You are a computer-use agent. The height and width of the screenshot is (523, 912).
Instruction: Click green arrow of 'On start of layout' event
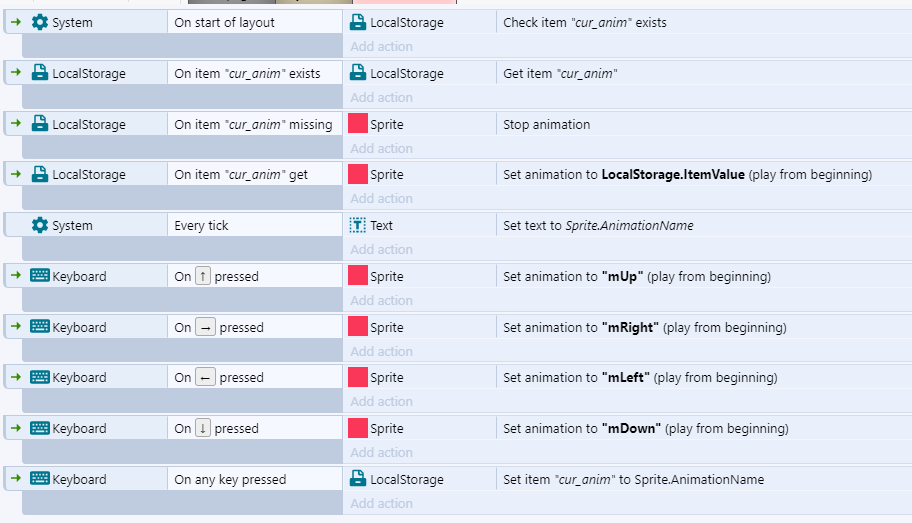pos(16,22)
